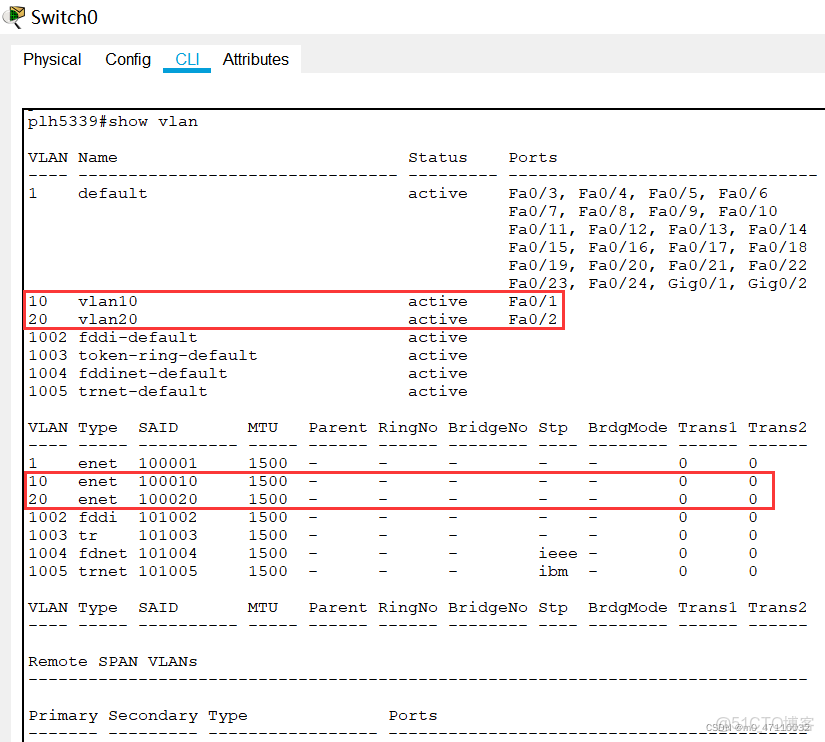Viewport: 825px width, 742px height.
Task: Click the Switch0 window icon
Action: tap(13, 16)
